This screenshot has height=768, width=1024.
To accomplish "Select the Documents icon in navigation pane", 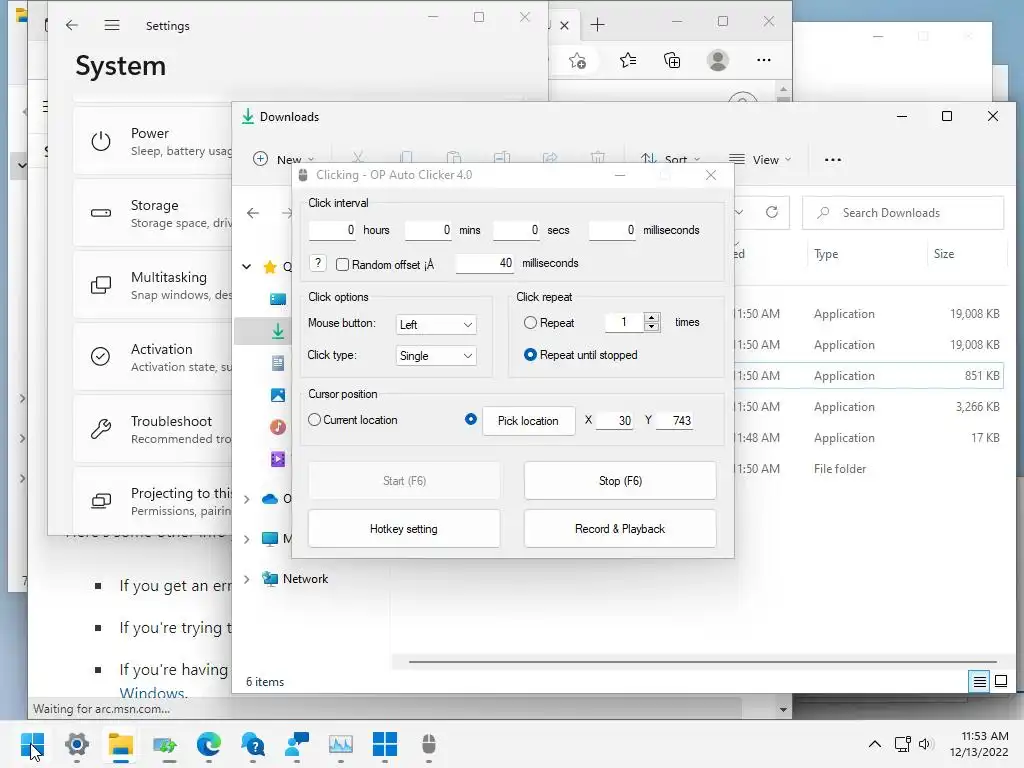I will 278,363.
